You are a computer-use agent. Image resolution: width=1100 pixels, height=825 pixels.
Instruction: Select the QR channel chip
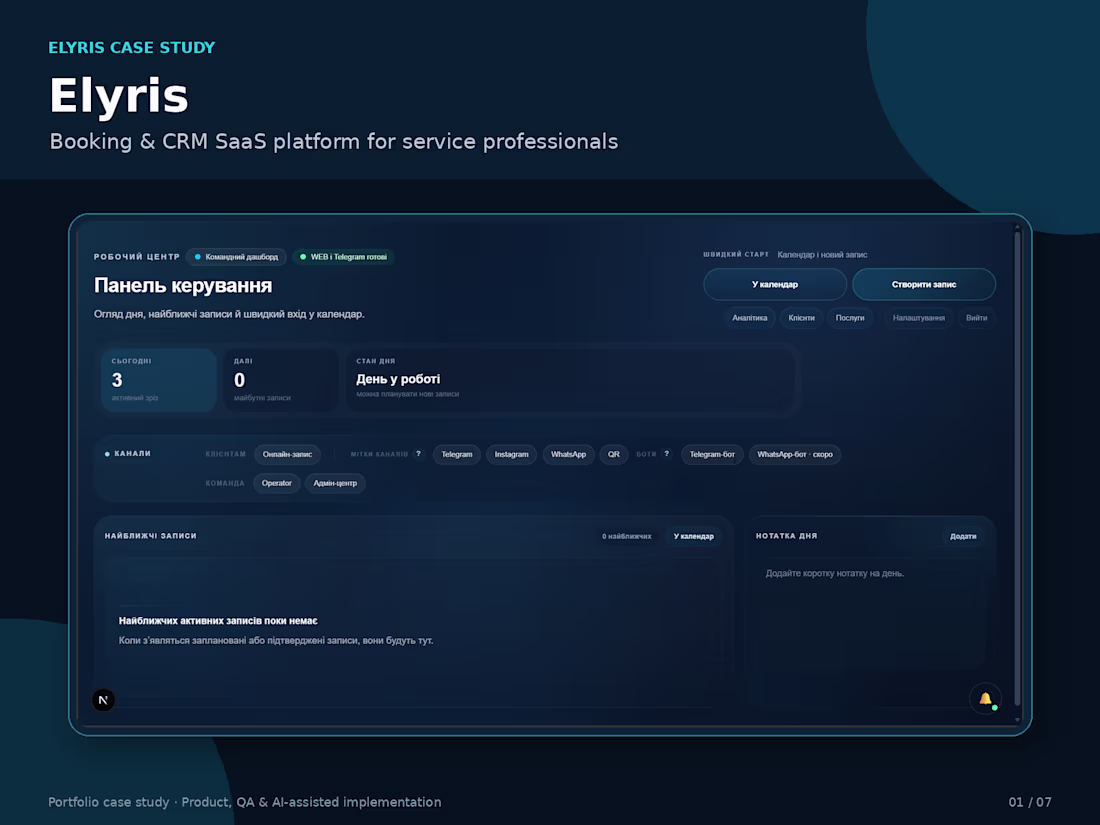[614, 455]
